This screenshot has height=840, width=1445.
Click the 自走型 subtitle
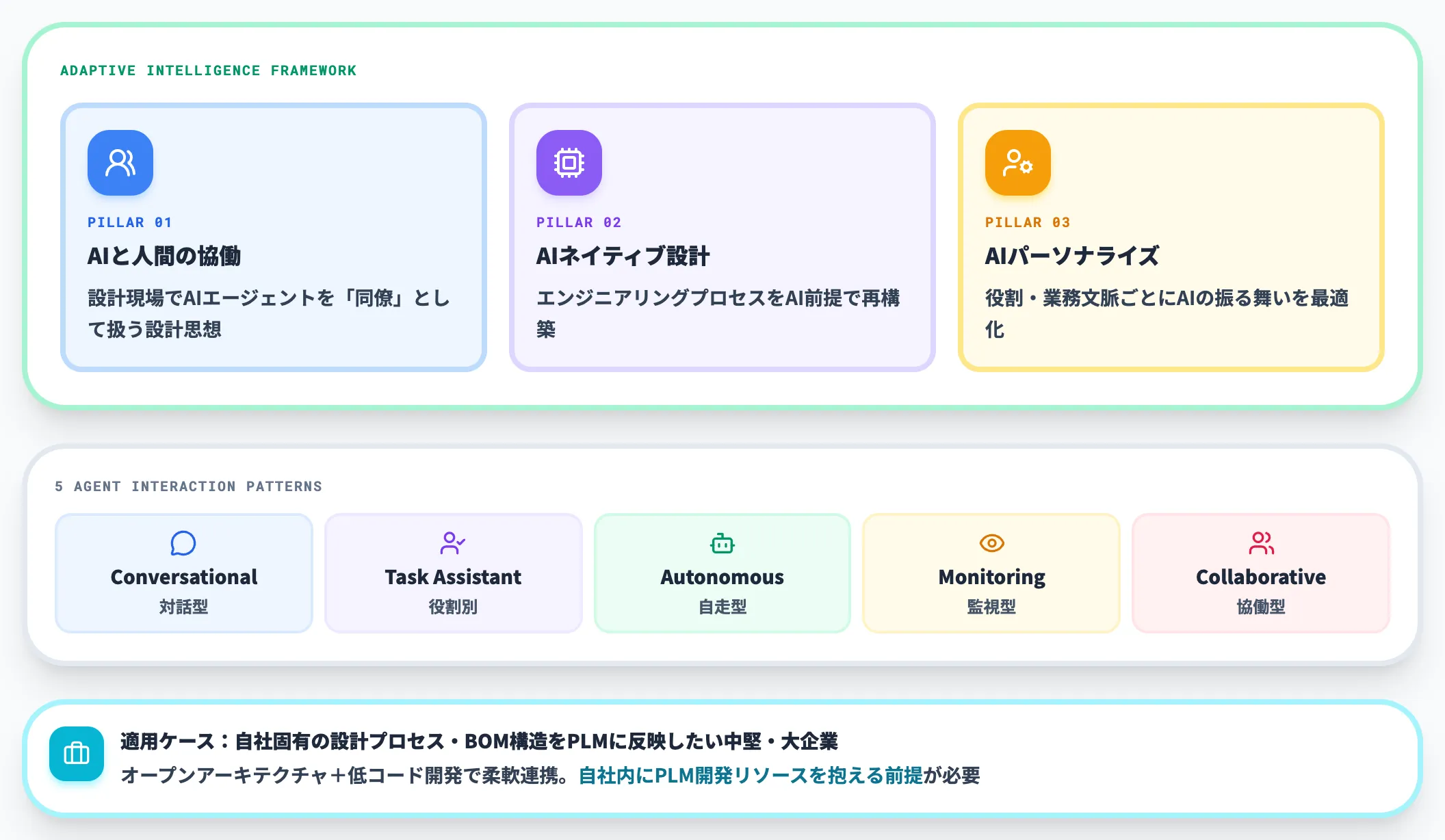point(722,607)
